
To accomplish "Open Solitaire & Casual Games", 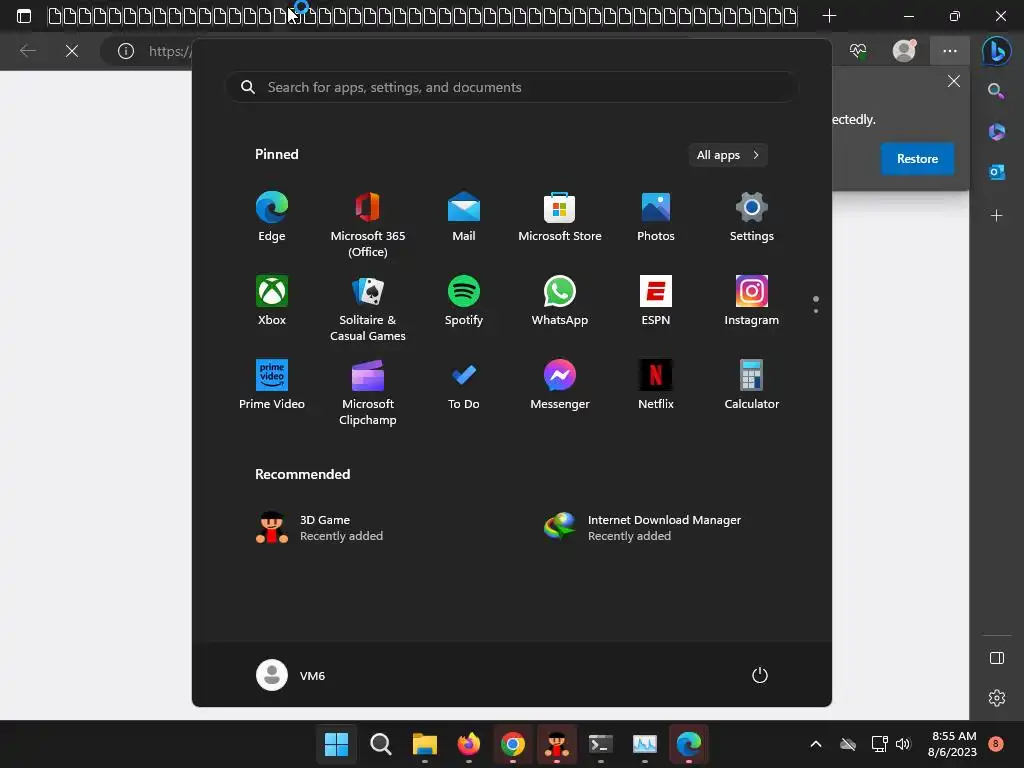I will click(x=368, y=308).
